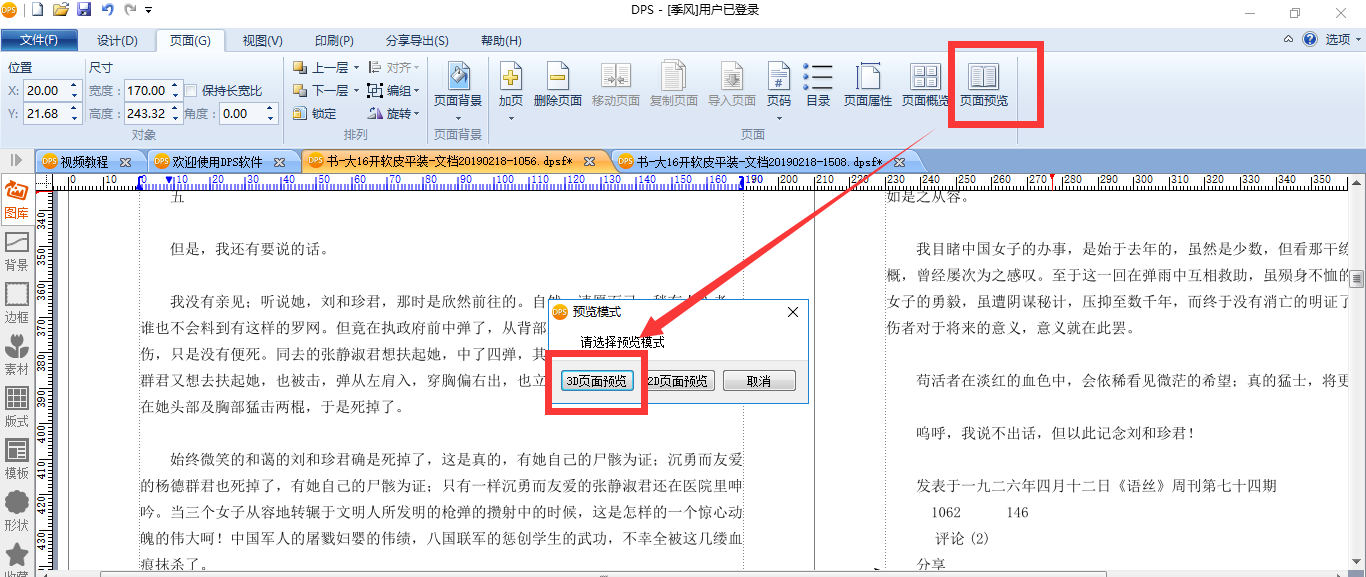Click the 页面预览 (page preview) icon

984,84
